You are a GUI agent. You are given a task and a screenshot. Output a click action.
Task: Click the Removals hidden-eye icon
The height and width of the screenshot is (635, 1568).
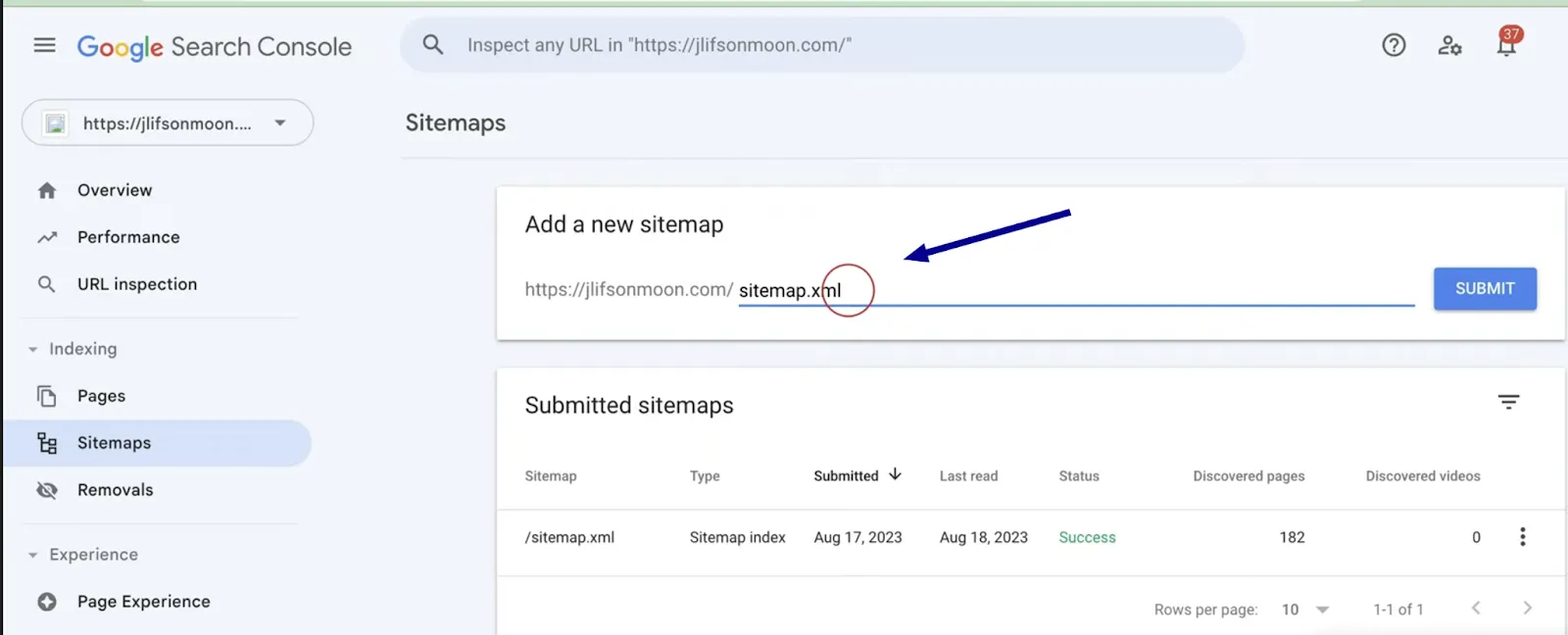pyautogui.click(x=46, y=490)
